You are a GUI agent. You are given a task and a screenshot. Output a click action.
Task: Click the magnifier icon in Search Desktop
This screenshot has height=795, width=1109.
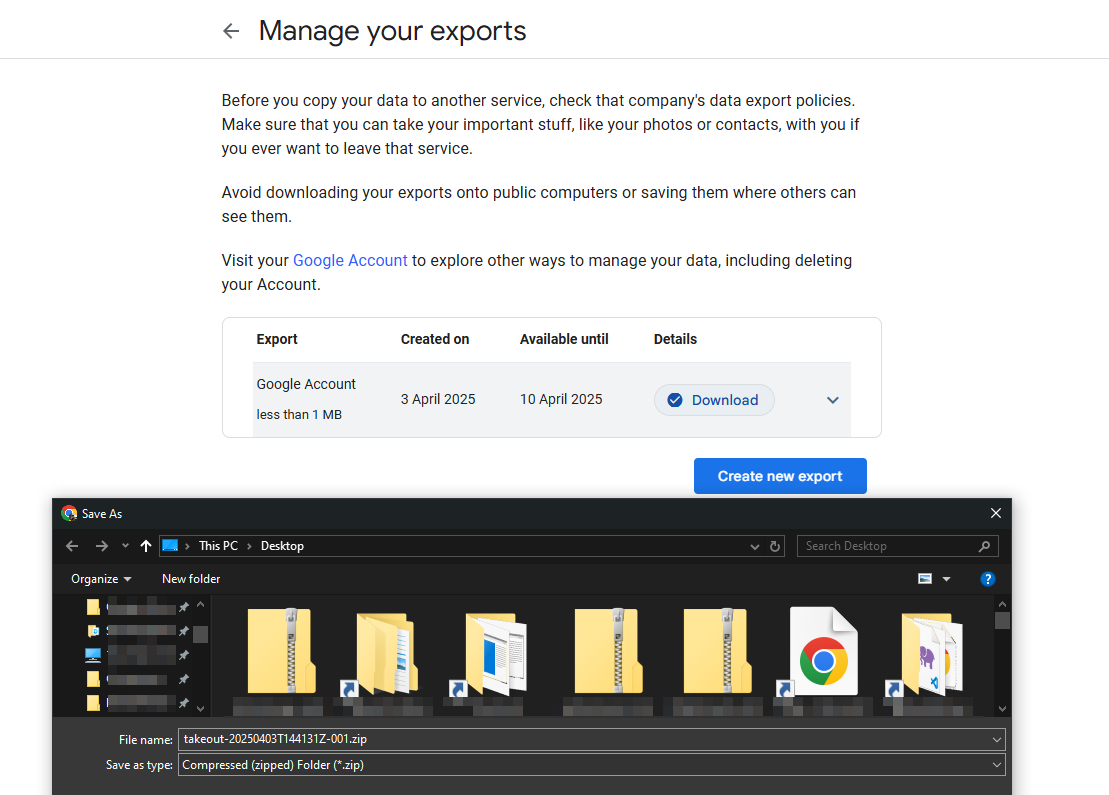[984, 546]
